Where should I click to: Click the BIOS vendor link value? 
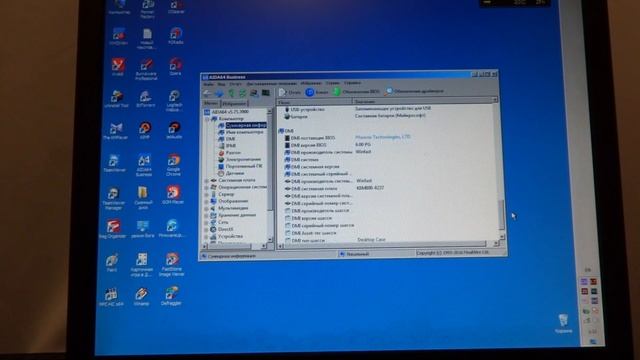(383, 137)
